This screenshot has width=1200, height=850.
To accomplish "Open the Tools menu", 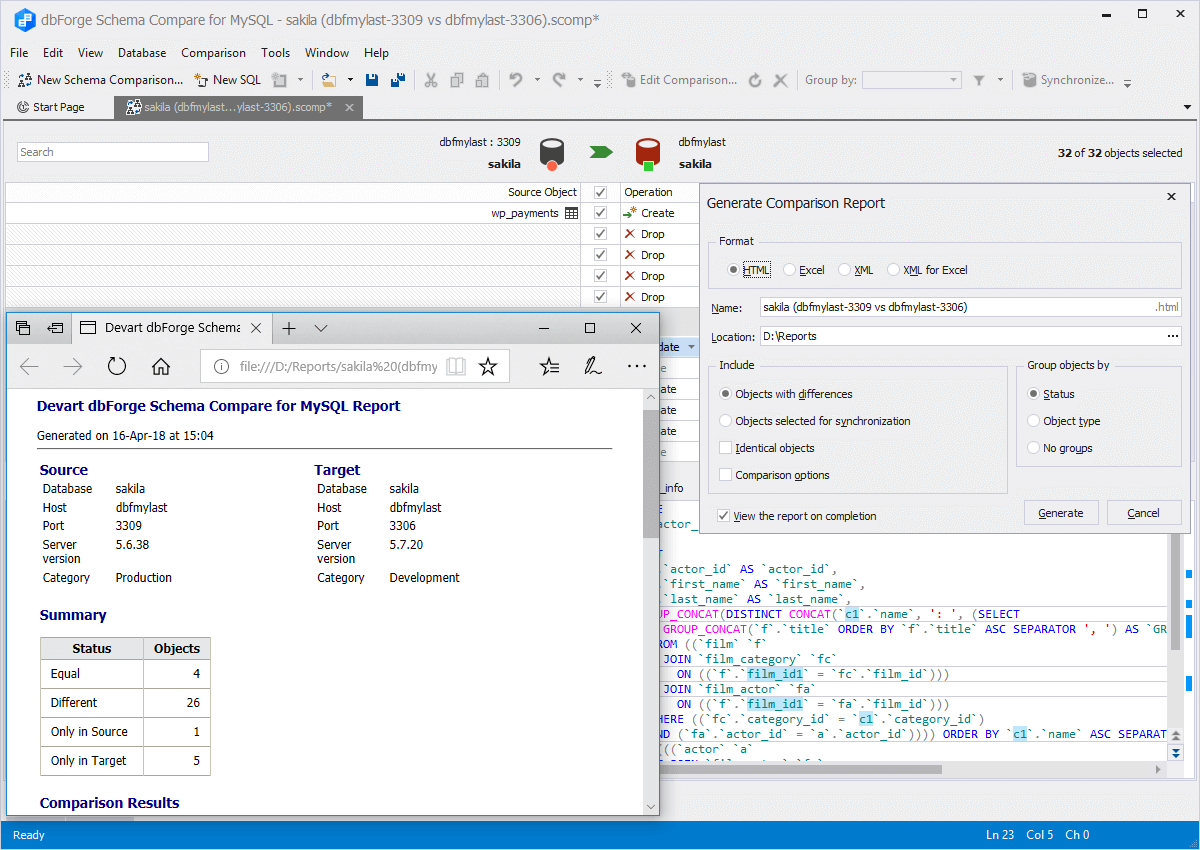I will pyautogui.click(x=276, y=53).
